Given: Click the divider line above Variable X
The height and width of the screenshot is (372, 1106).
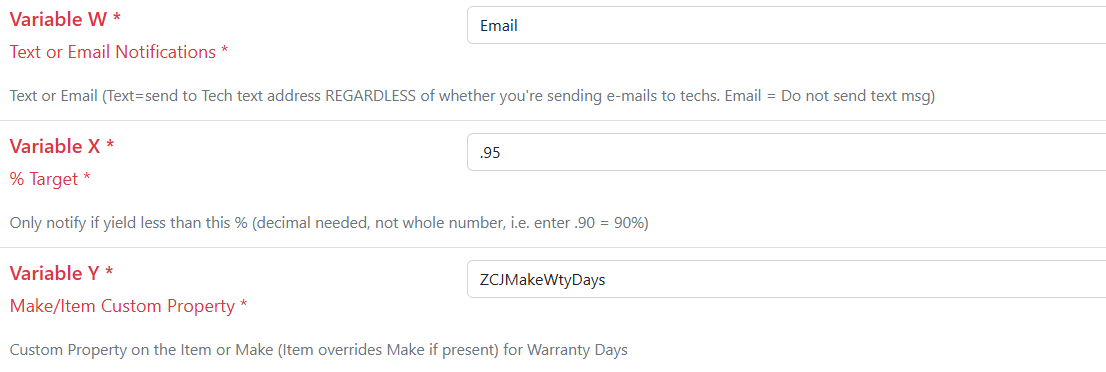Looking at the screenshot, I should point(553,121).
